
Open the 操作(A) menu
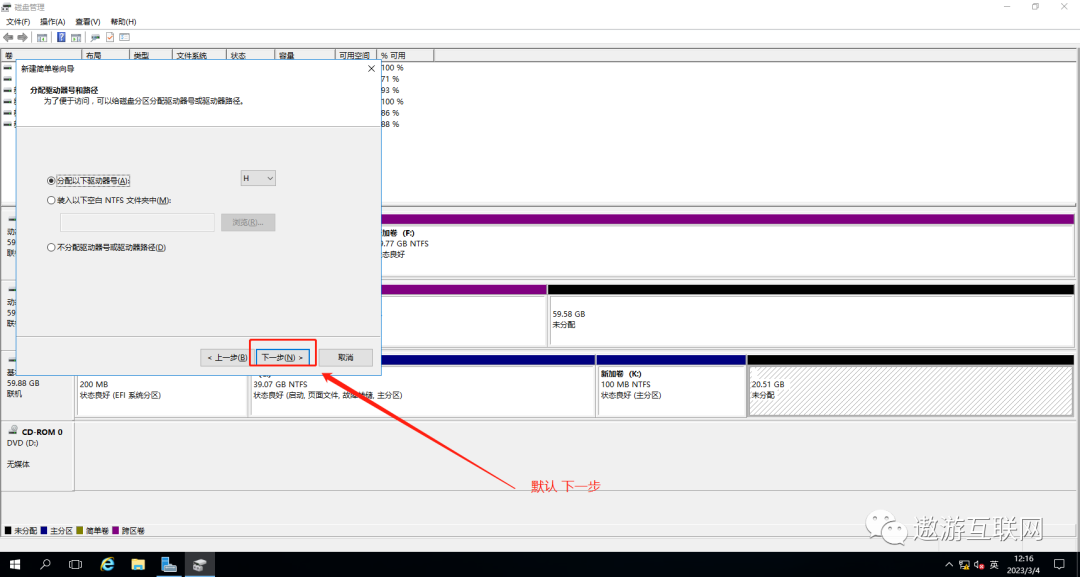52,22
